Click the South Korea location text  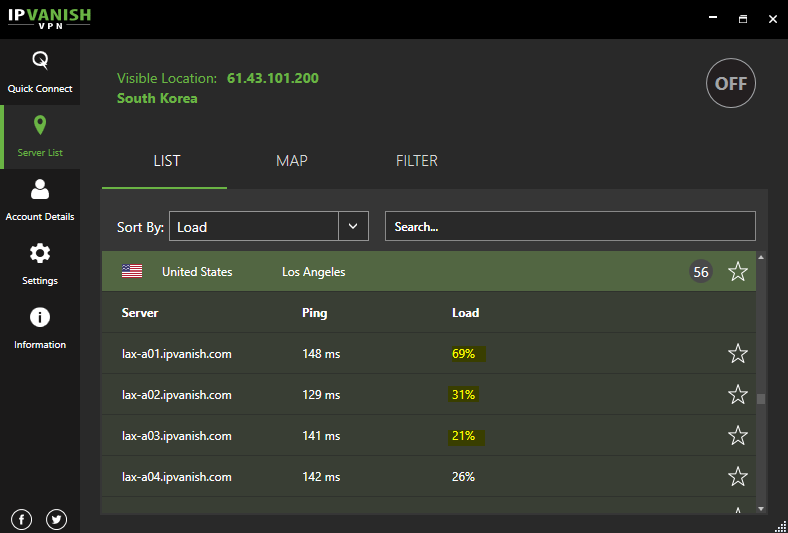click(x=157, y=98)
